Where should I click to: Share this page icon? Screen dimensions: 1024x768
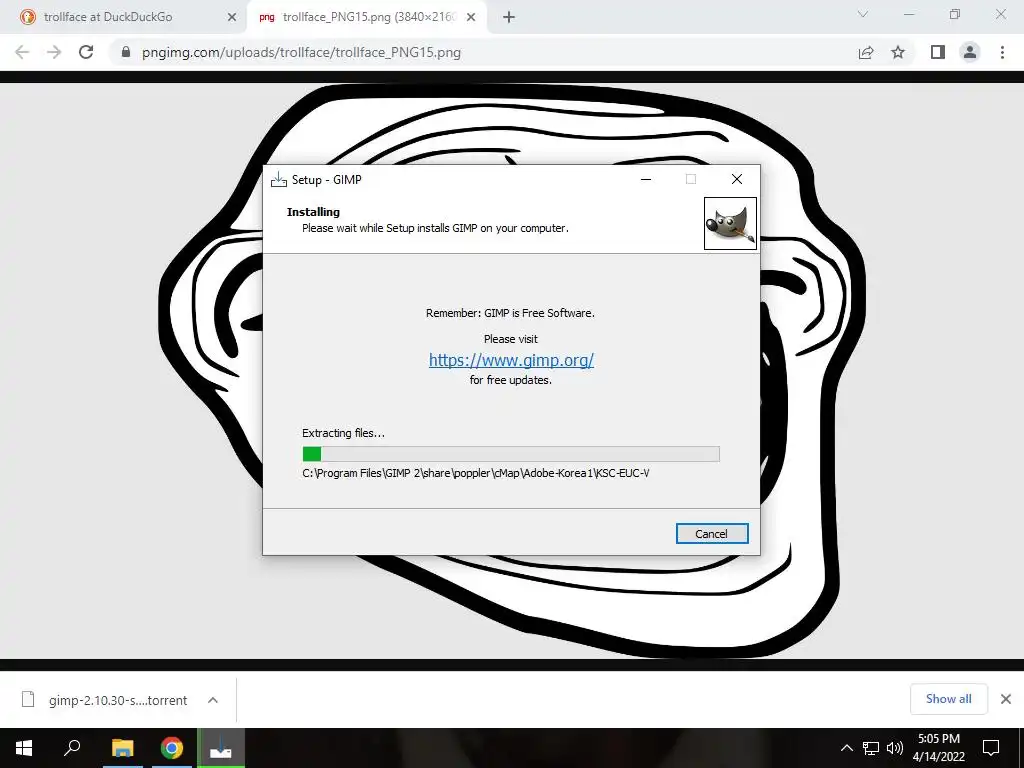[866, 52]
